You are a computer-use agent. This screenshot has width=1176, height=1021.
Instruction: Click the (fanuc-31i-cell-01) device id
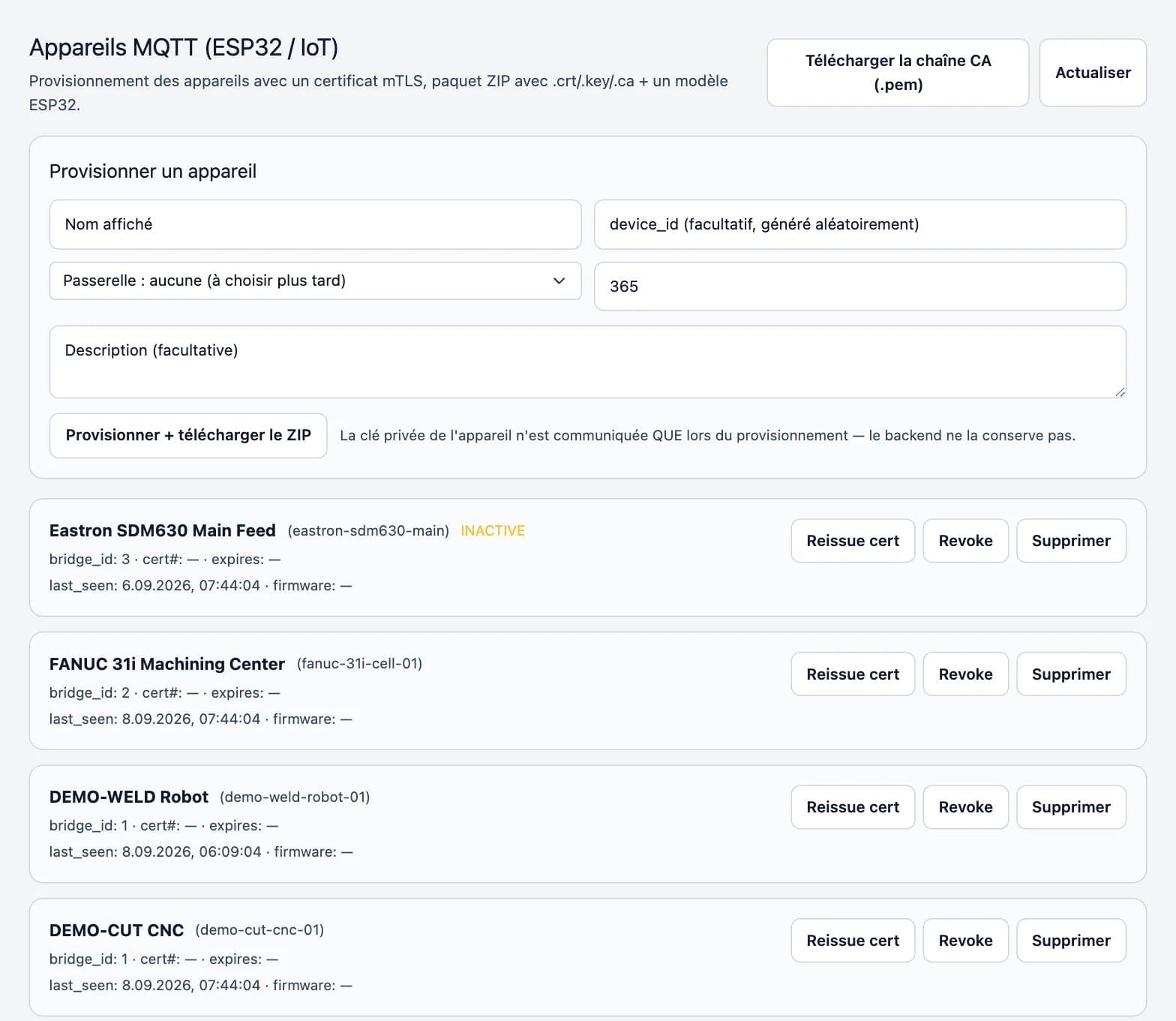click(359, 664)
